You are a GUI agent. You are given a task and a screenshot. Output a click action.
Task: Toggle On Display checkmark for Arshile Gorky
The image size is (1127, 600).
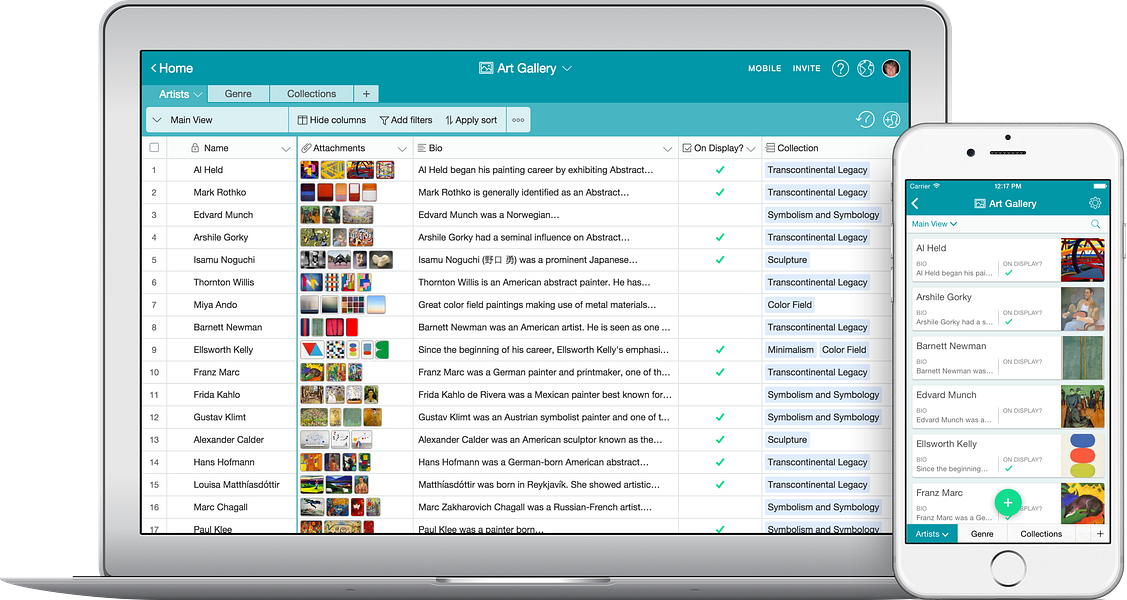(719, 237)
